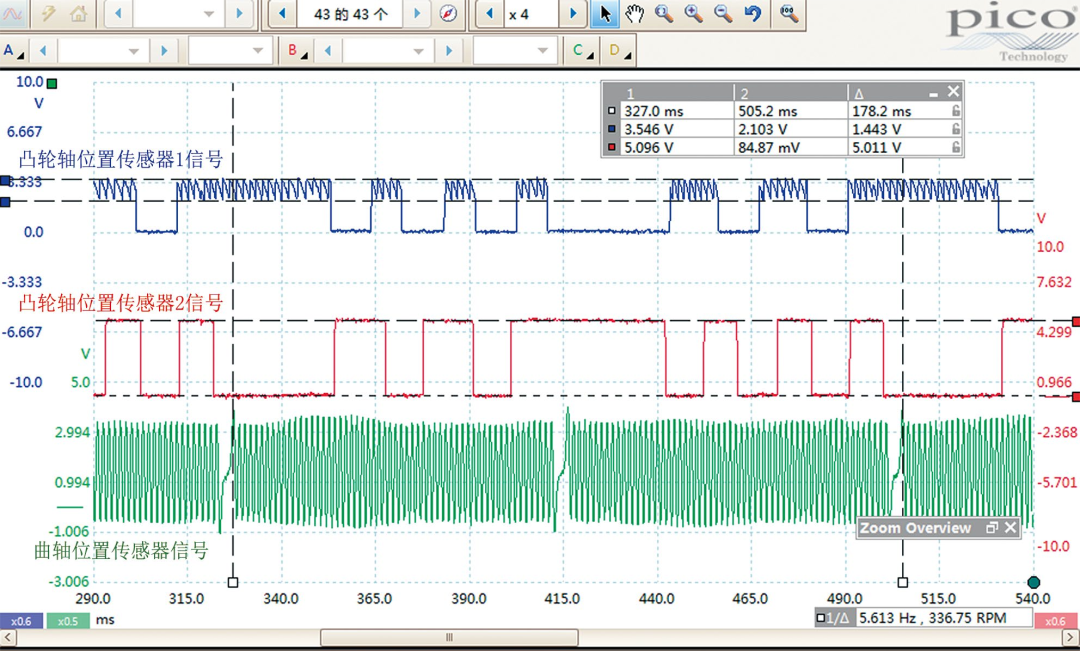
Task: Zoom to full view 100% icon
Action: (x=789, y=14)
